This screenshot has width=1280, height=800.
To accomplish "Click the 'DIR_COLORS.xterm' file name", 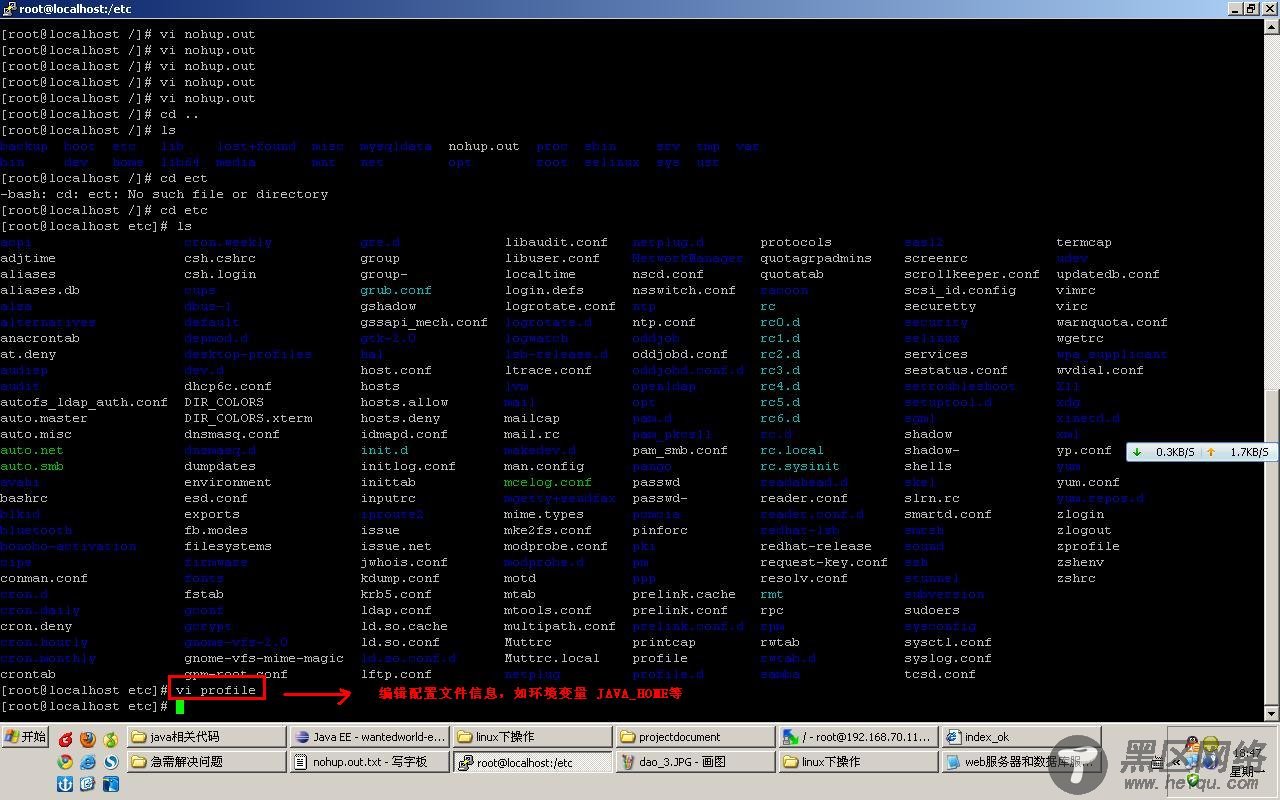I will click(x=248, y=418).
